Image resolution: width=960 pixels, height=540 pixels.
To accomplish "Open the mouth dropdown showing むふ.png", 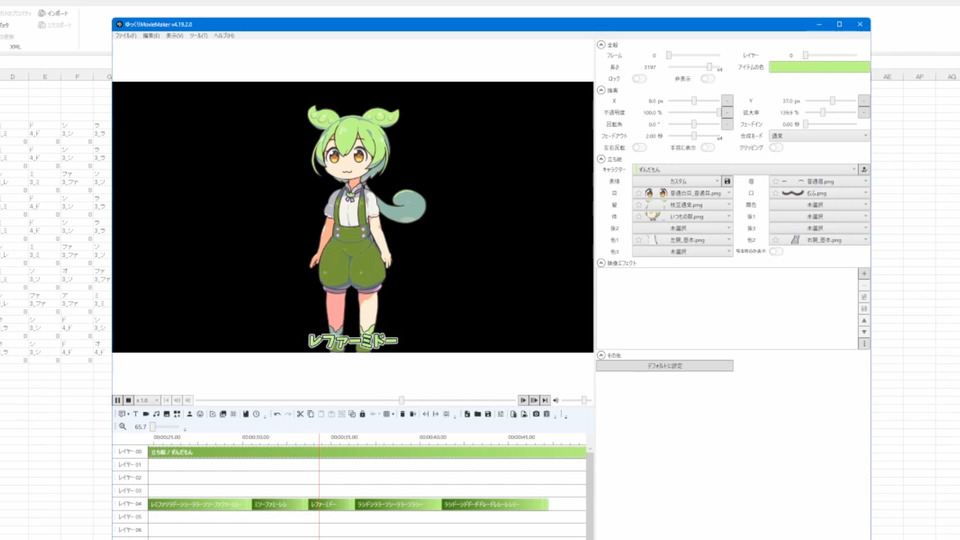I will tap(819, 193).
